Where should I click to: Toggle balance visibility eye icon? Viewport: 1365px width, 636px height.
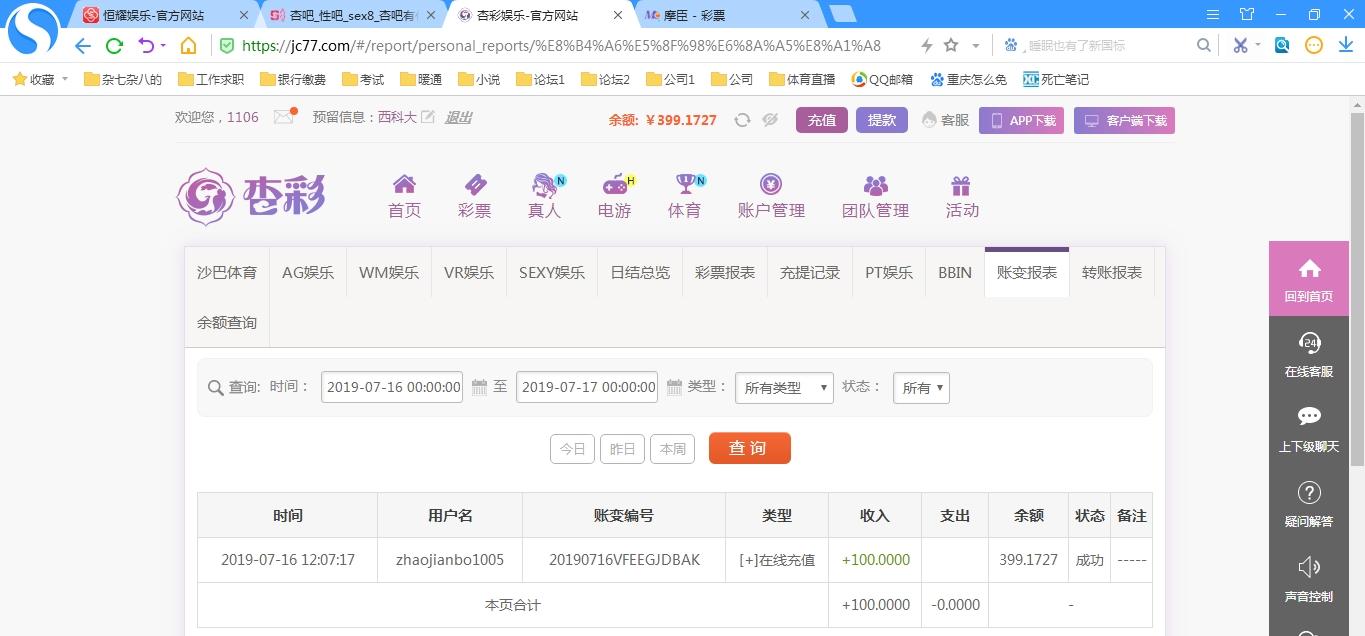[x=770, y=120]
